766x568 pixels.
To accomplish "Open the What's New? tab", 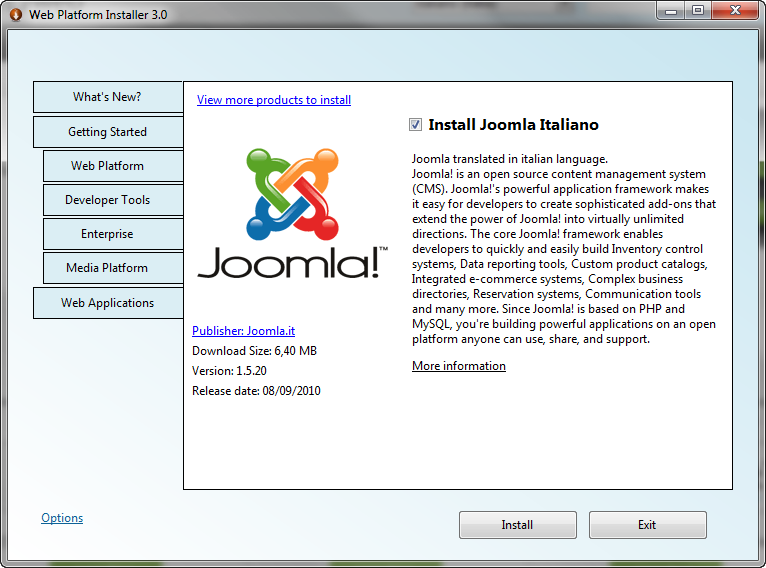I will [x=108, y=97].
